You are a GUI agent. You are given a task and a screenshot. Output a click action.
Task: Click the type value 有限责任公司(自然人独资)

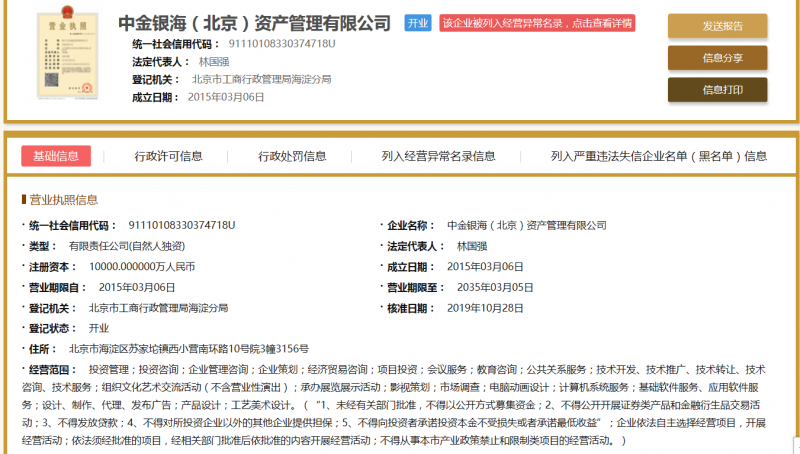pyautogui.click(x=127, y=246)
